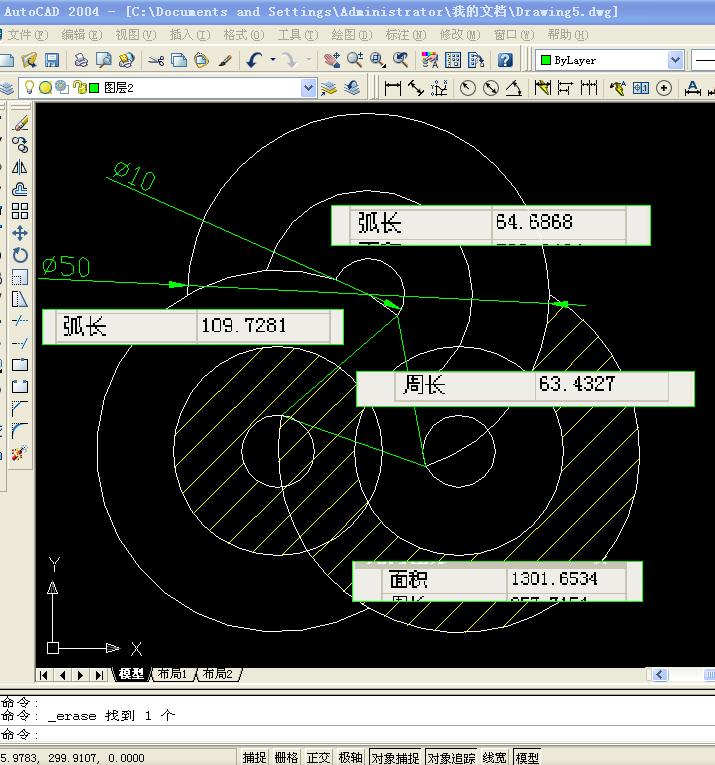Open the 绘图 menu
Screen dimensions: 715x765
click(351, 35)
